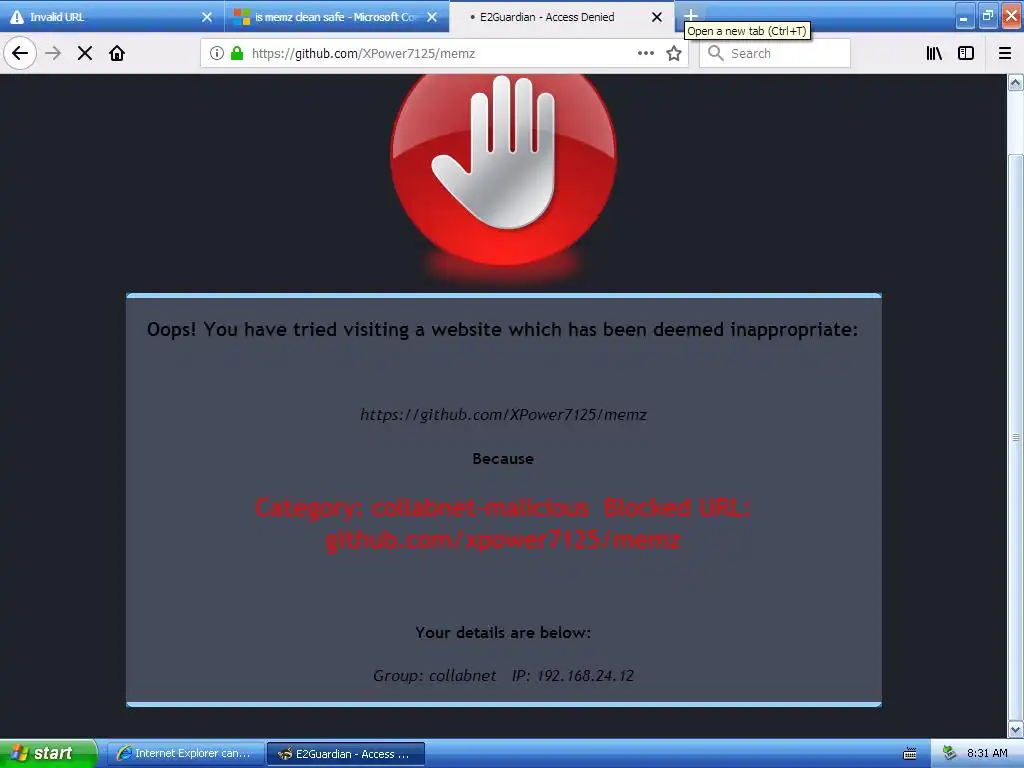Go back using the back arrow
This screenshot has height=768, width=1024.
(20, 53)
